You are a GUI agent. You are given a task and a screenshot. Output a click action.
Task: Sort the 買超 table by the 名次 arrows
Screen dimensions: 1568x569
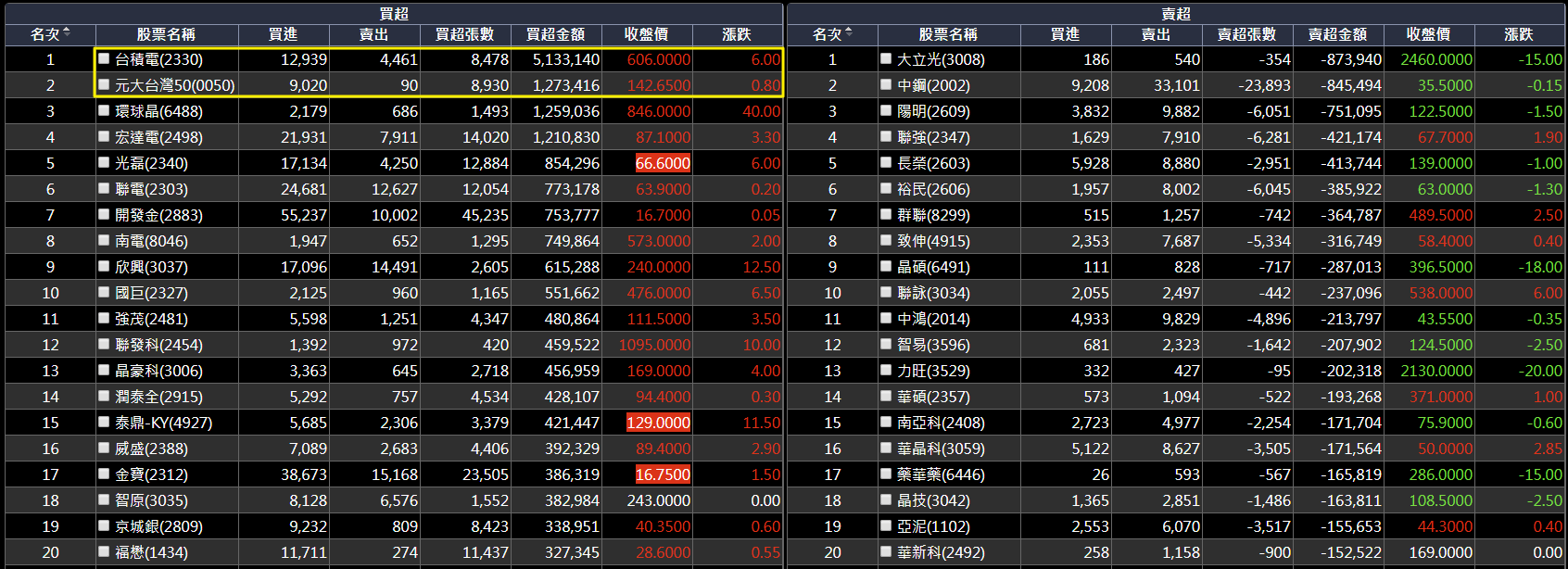(67, 33)
